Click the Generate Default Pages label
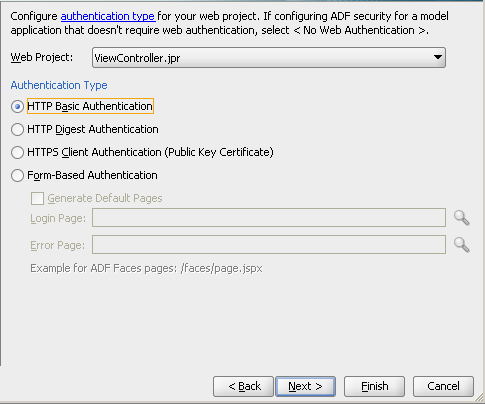This screenshot has width=485, height=404. [105, 198]
